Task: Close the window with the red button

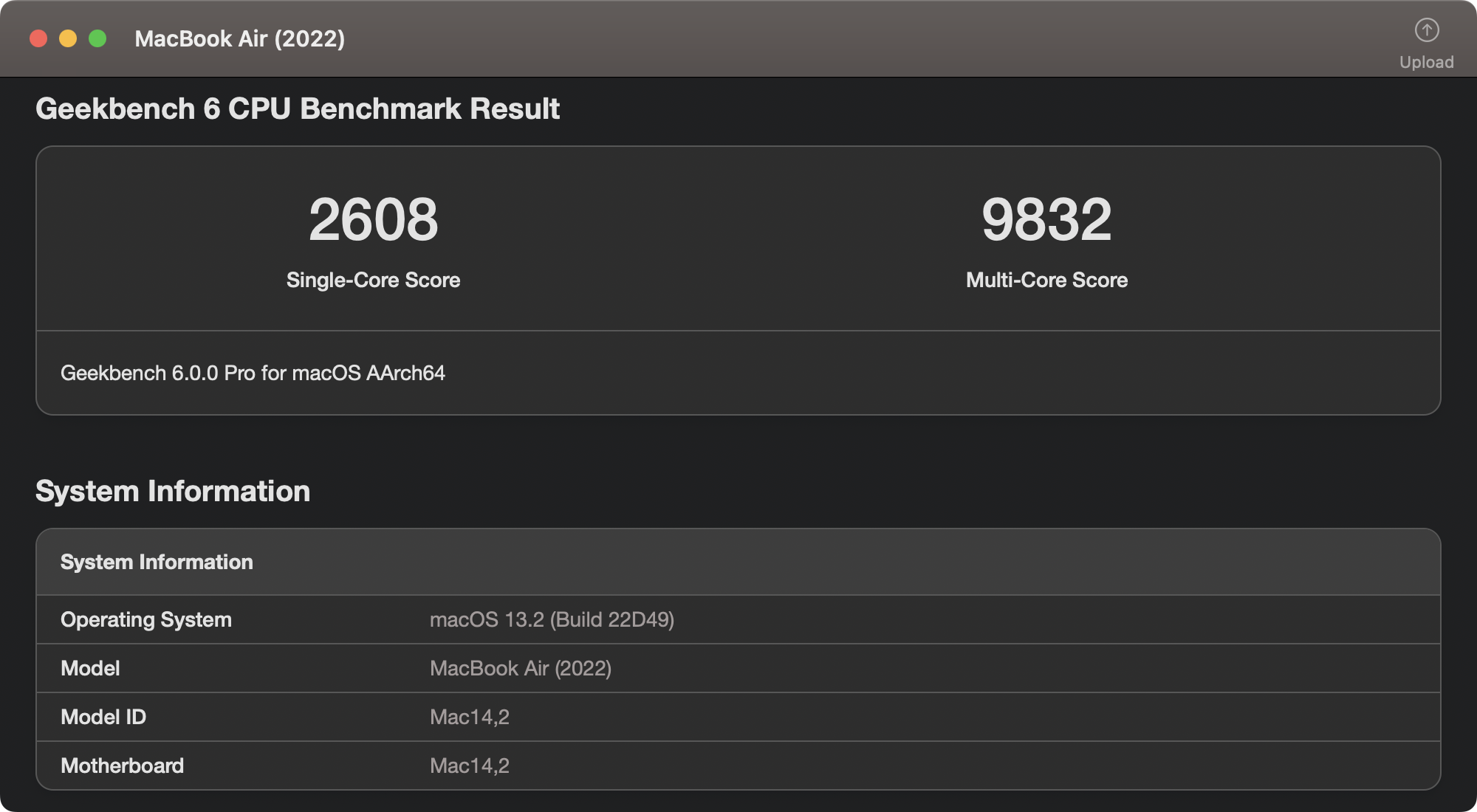Action: pos(38,38)
